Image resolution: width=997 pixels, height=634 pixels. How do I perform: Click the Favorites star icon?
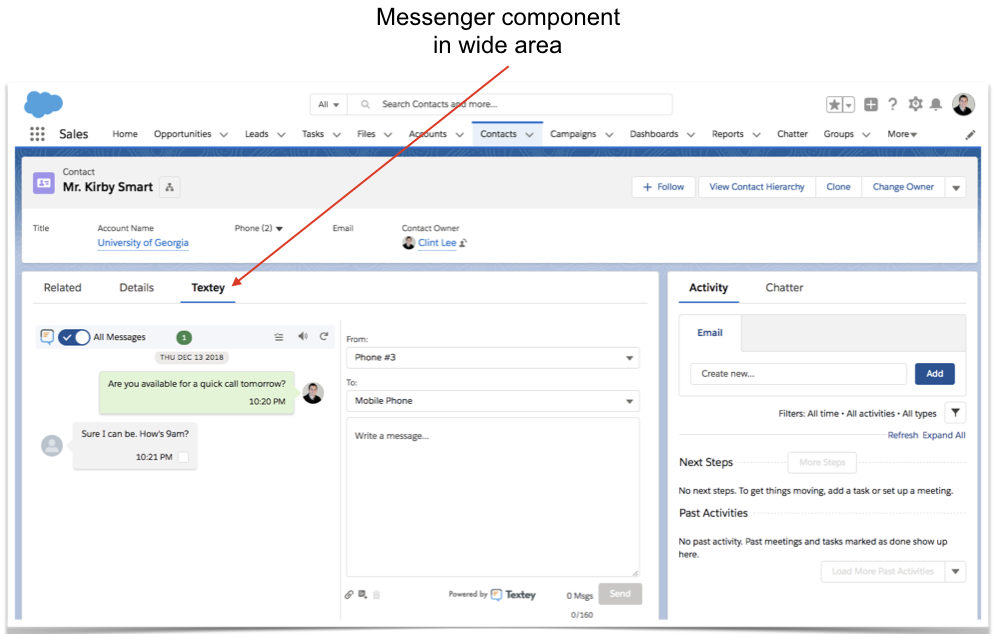point(834,104)
